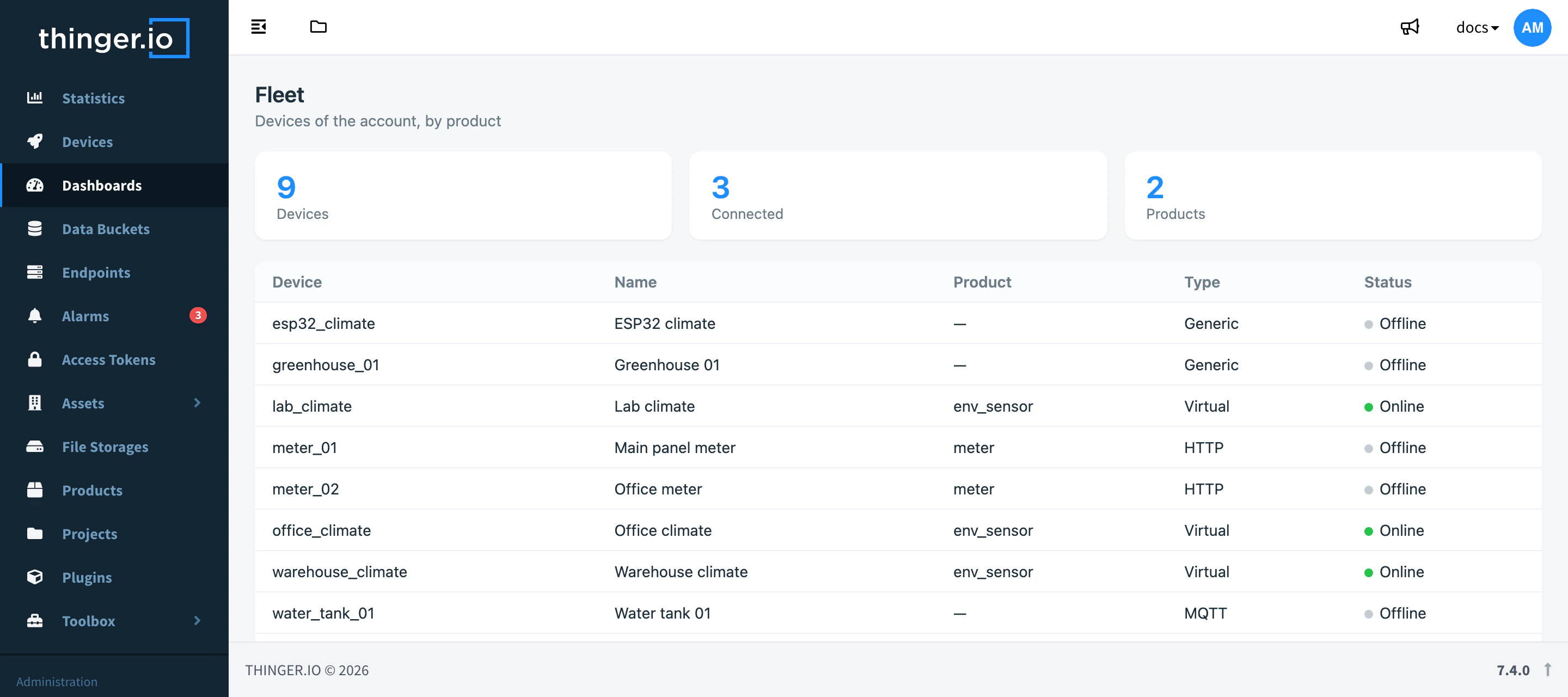
Task: Select the meter_02 device cell
Action: (x=305, y=489)
